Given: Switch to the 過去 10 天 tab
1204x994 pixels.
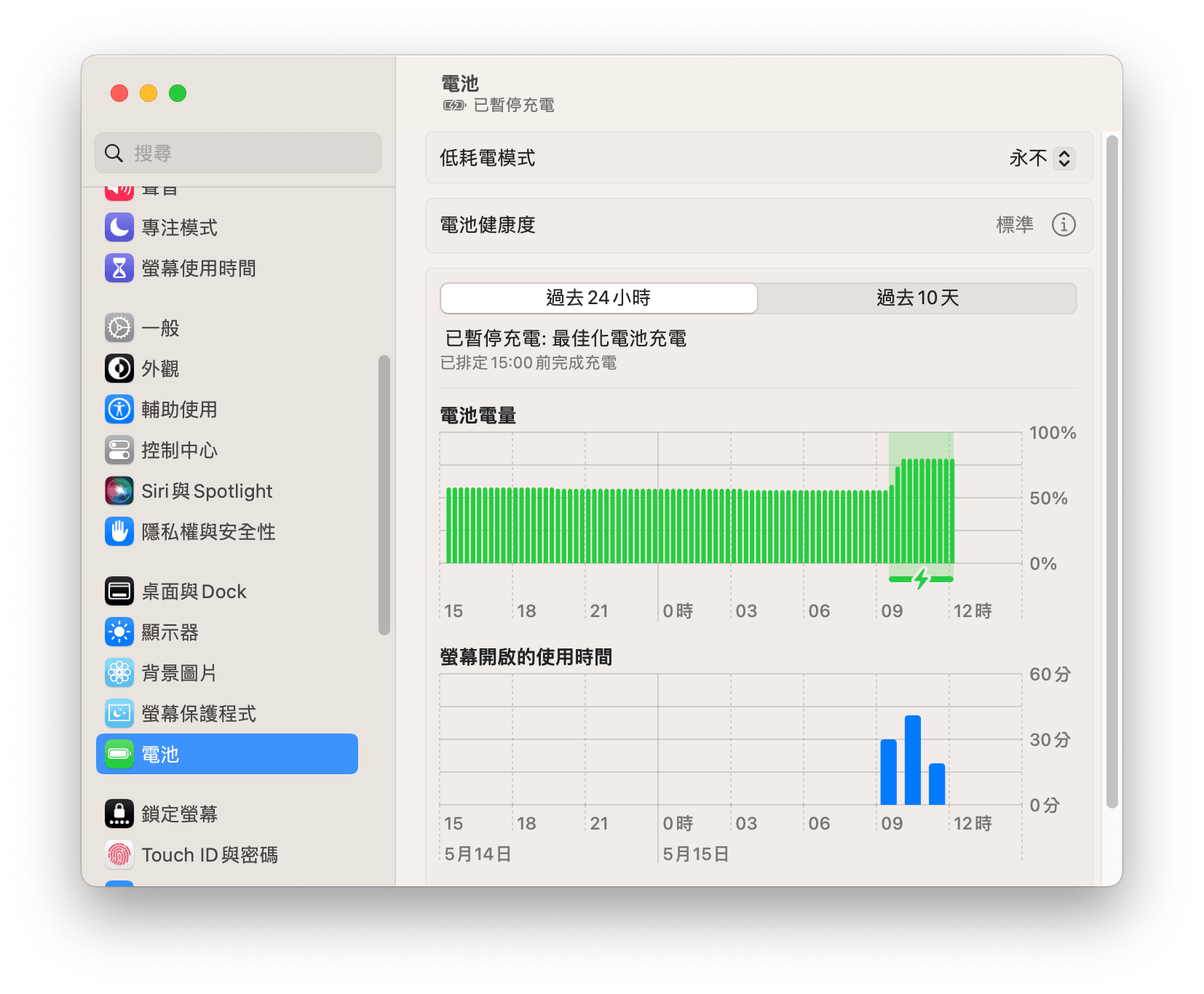Looking at the screenshot, I should 916,298.
